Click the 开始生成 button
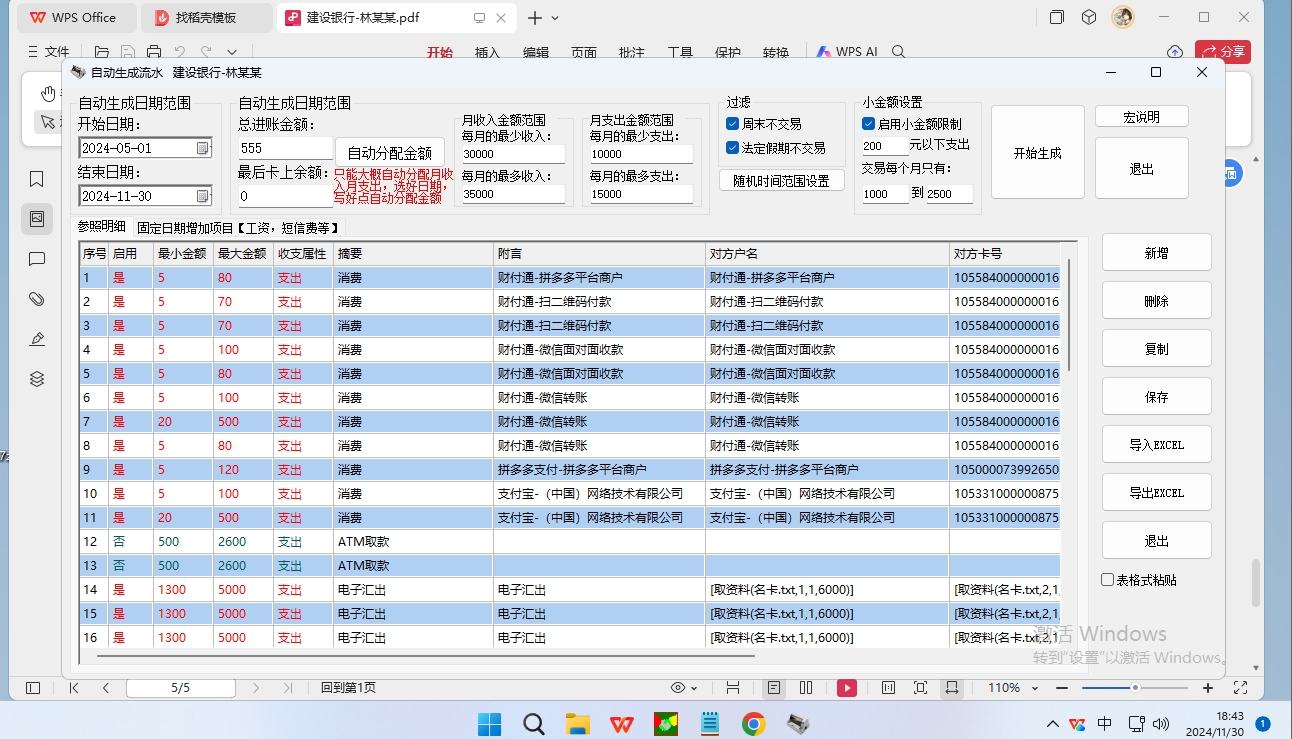The width and height of the screenshot is (1292, 739). click(x=1037, y=153)
